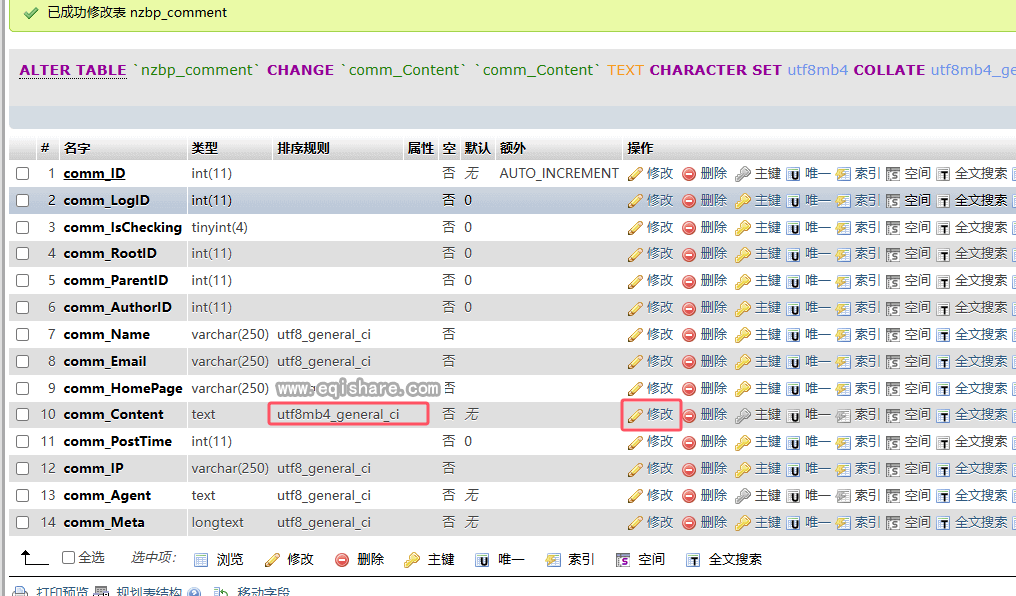
Task: Click the bottom toolbar delete icon
Action: (x=342, y=560)
